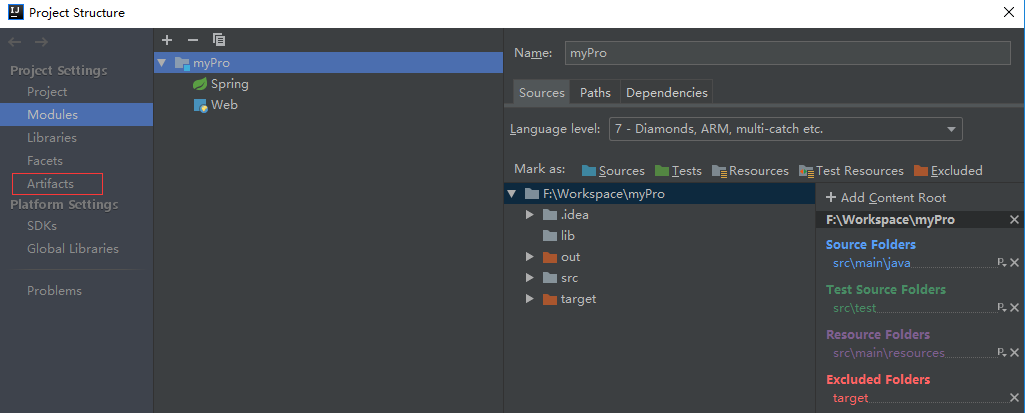Click Add Content Root
The width and height of the screenshot is (1025, 413).
tap(886, 197)
